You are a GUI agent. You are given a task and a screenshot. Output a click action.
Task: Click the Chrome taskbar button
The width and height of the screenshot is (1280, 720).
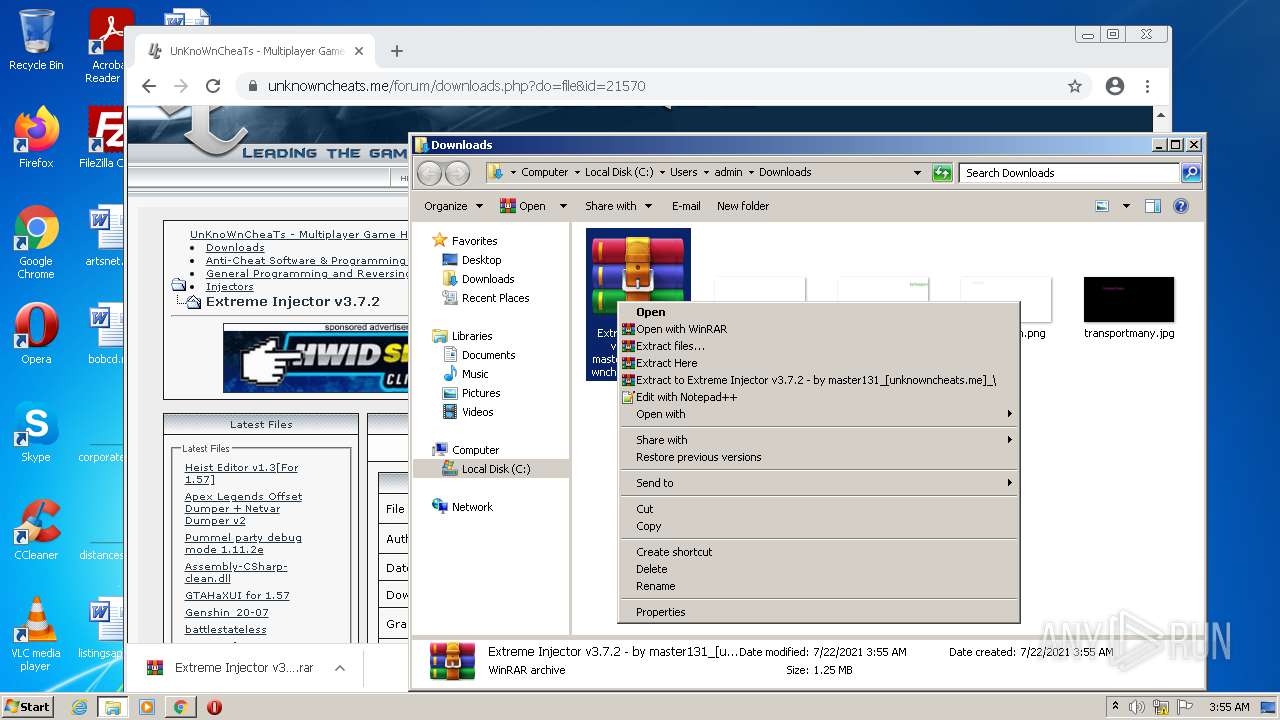point(180,707)
